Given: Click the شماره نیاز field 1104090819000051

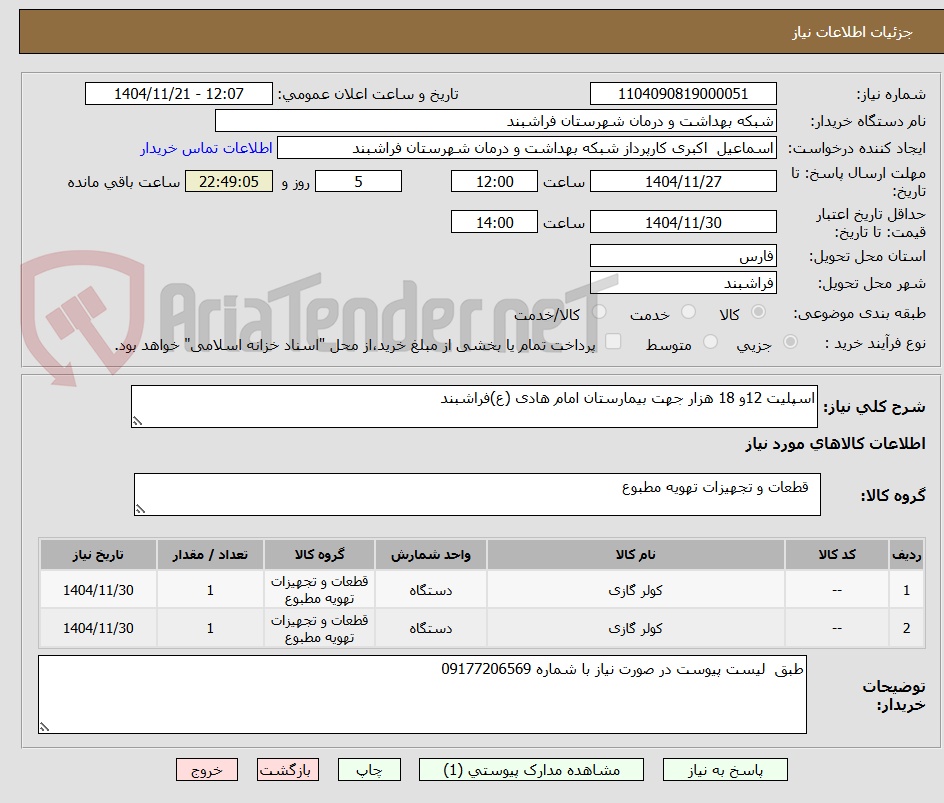Looking at the screenshot, I should pos(683,94).
